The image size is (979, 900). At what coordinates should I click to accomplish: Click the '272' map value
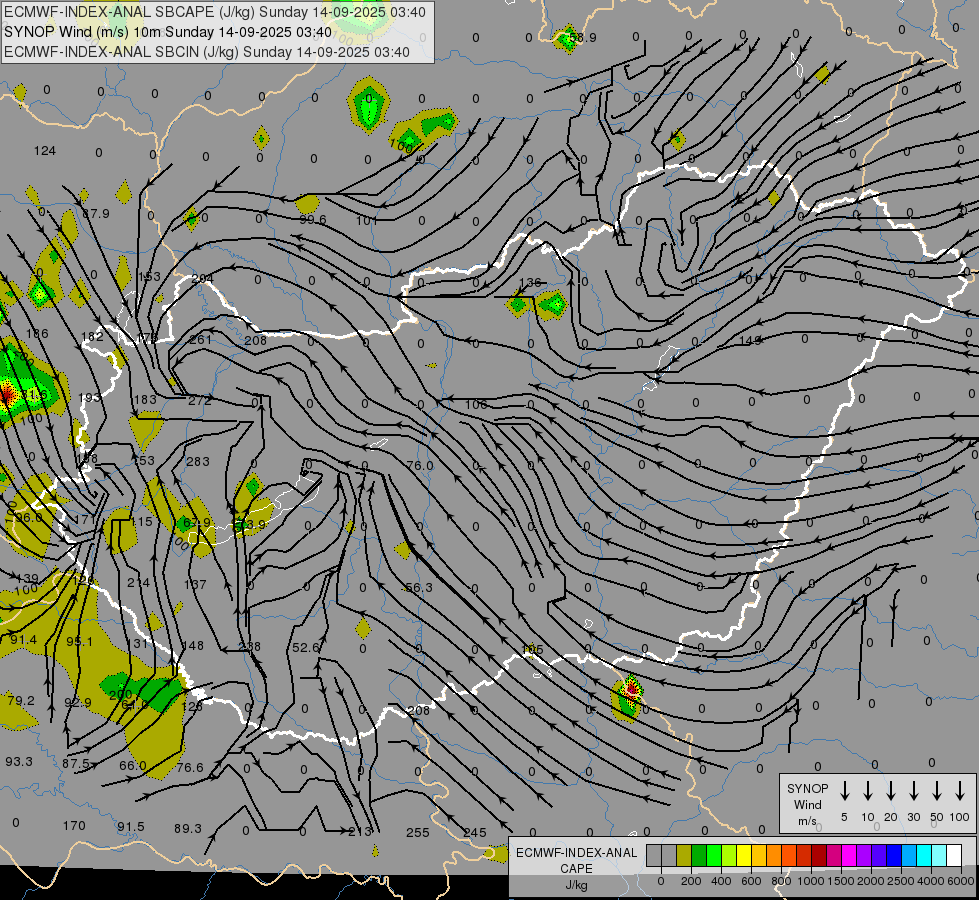[x=200, y=400]
